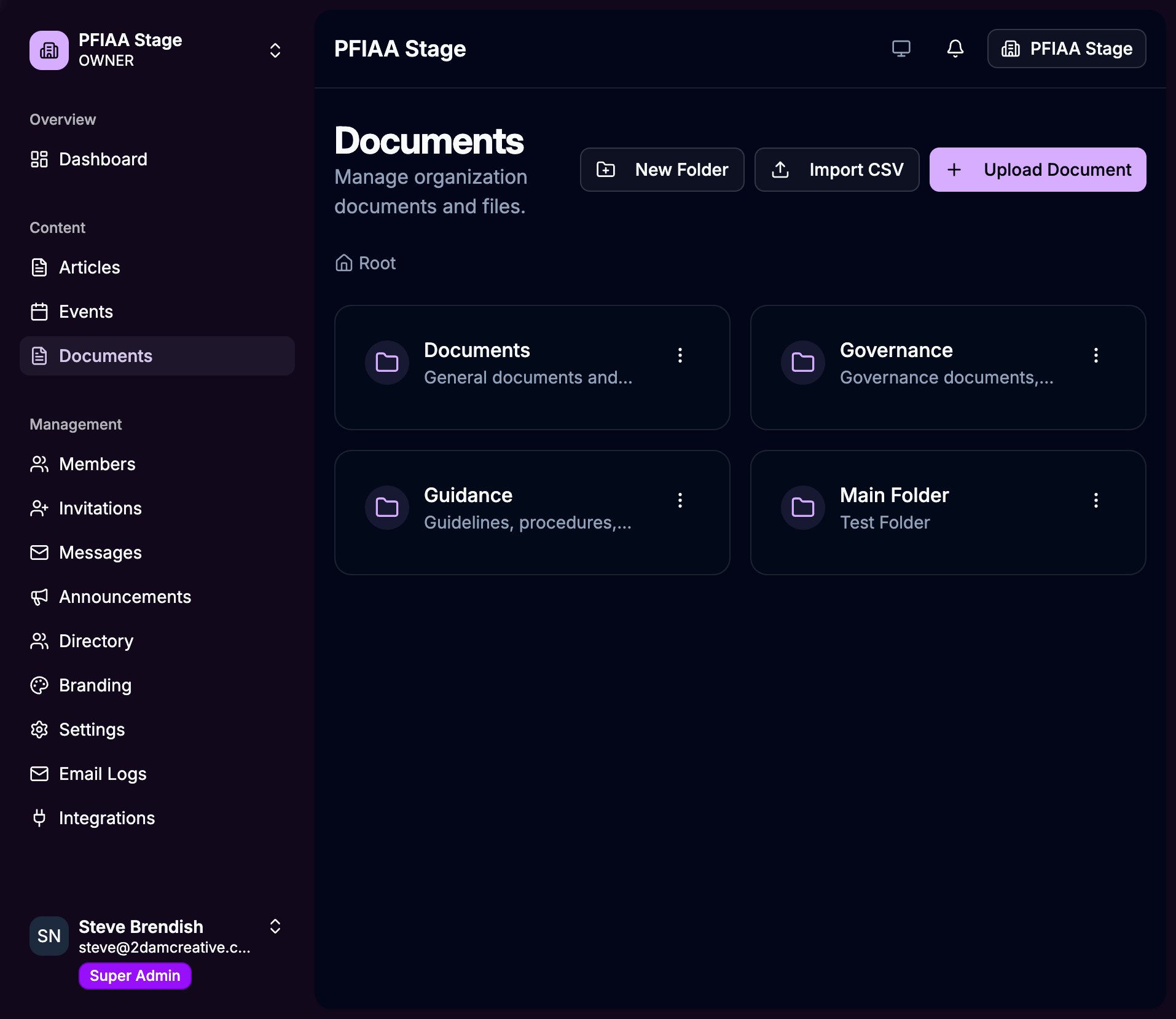1176x1019 pixels.
Task: Click the Documents card folder icon
Action: 387,363
